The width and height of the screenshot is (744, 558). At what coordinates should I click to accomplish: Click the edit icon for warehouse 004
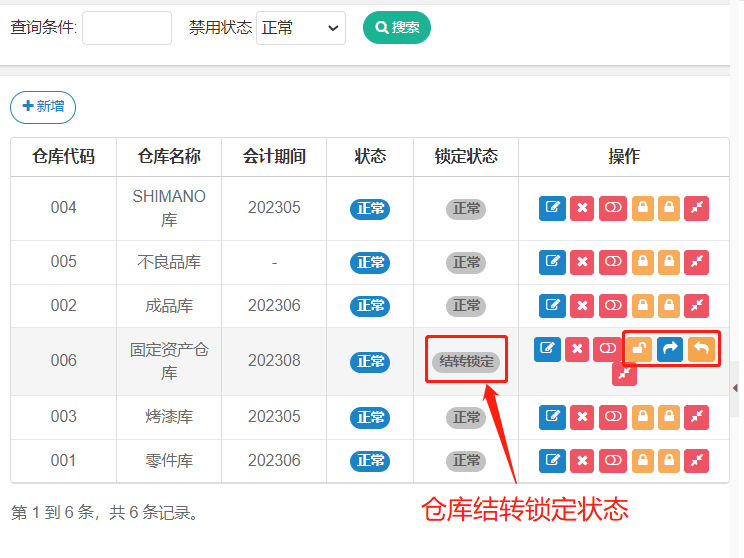[552, 208]
